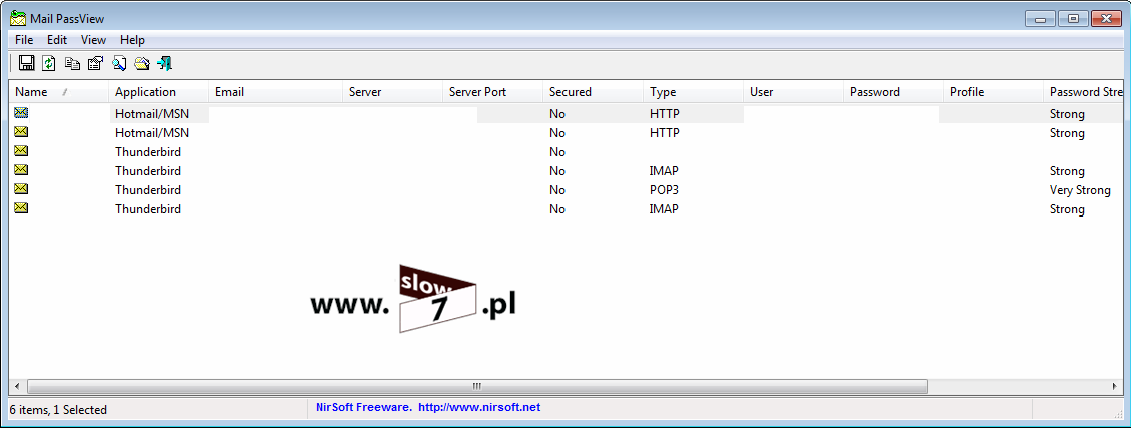This screenshot has height=429, width=1131.
Task: Click envelope icon of Thunderbird POP3 row
Action: pos(21,189)
